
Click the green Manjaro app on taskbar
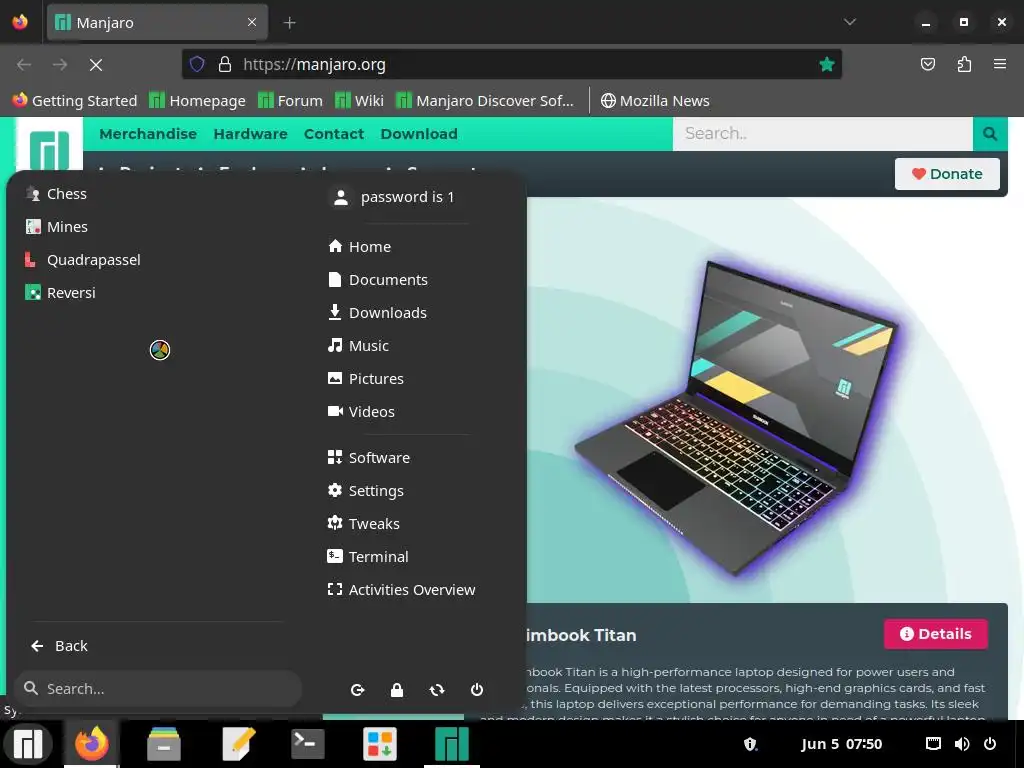[x=452, y=744]
